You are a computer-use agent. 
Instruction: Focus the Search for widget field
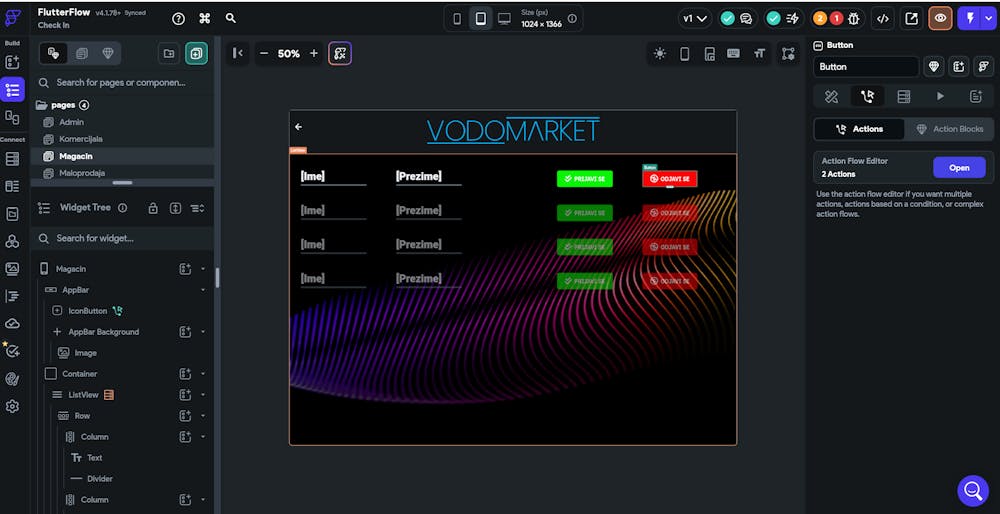click(x=122, y=238)
